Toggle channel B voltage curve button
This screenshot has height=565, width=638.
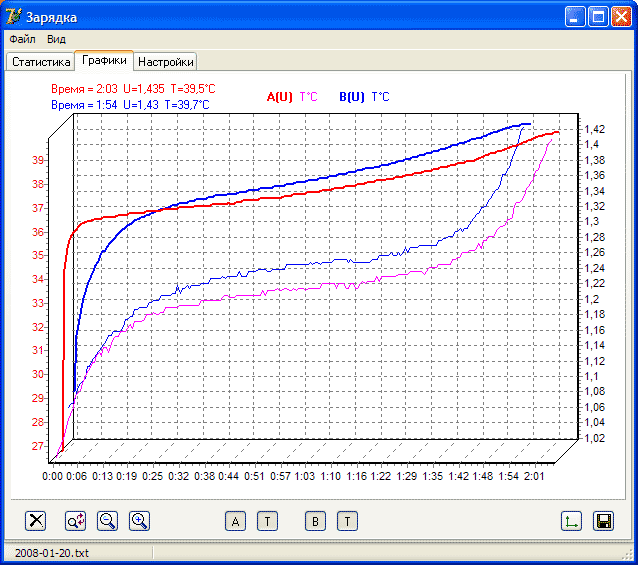click(x=315, y=520)
